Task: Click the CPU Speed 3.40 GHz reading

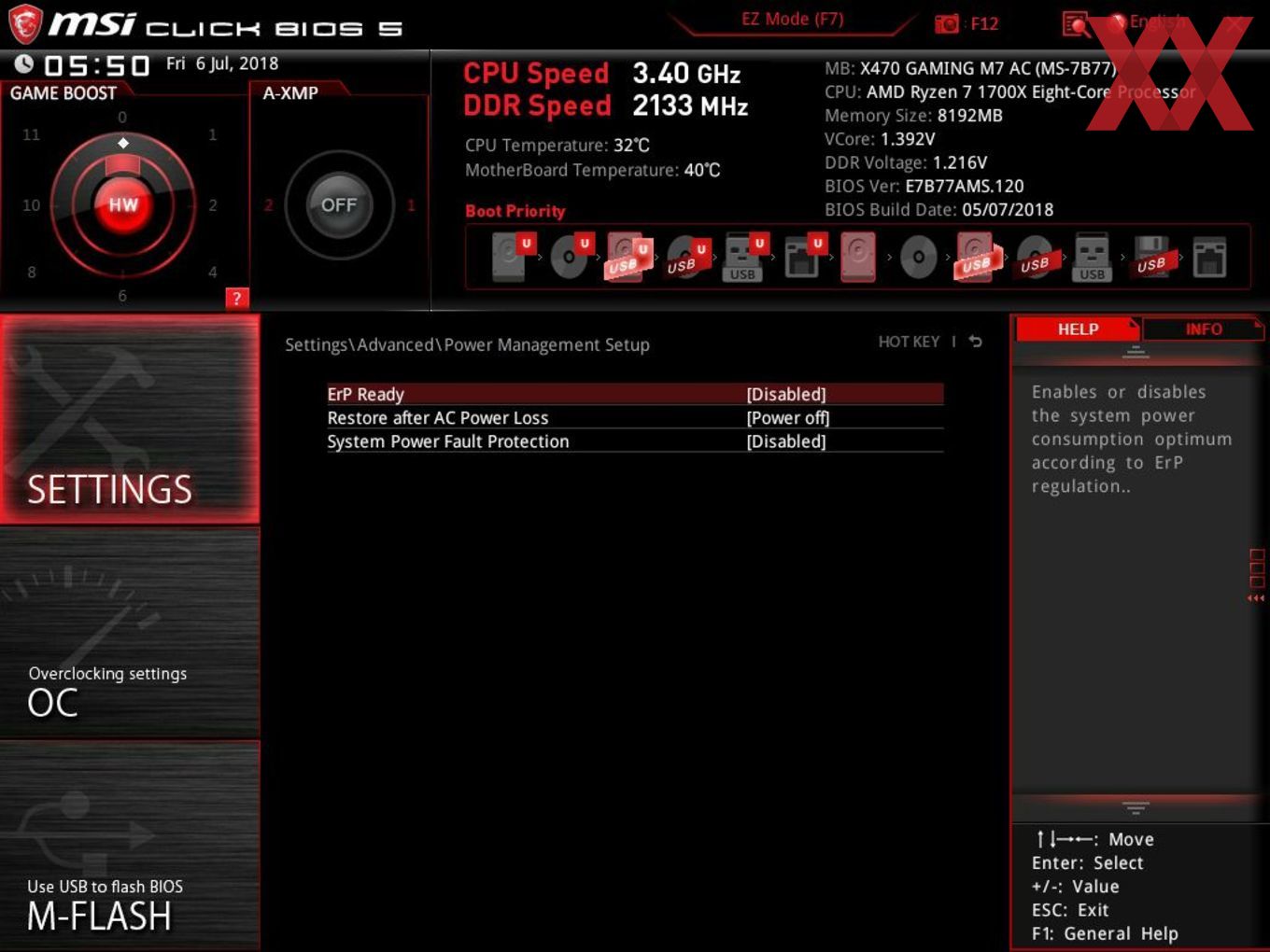Action: coord(602,73)
